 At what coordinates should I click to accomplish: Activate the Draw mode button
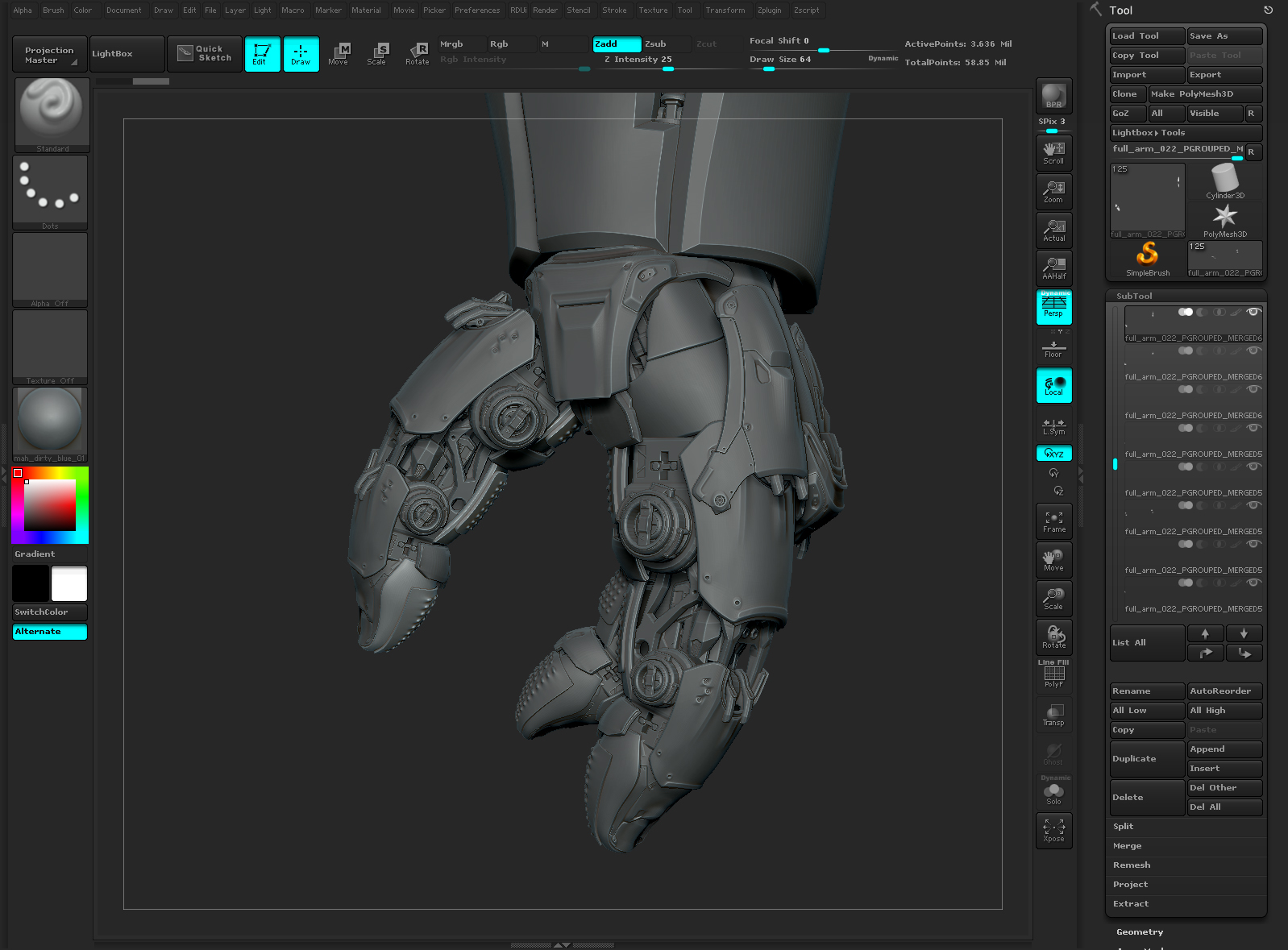301,54
